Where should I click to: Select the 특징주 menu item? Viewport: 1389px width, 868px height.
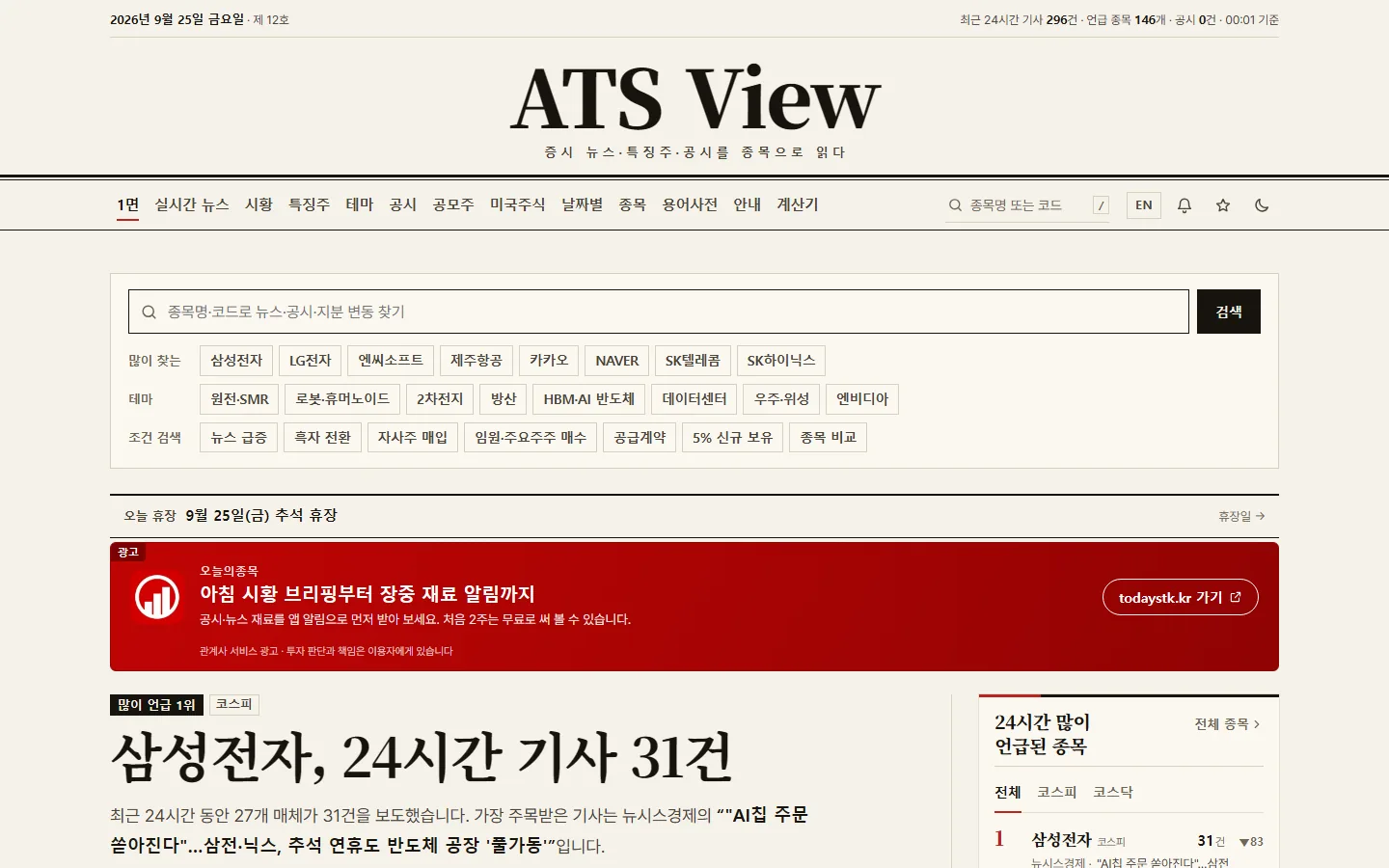(x=310, y=204)
